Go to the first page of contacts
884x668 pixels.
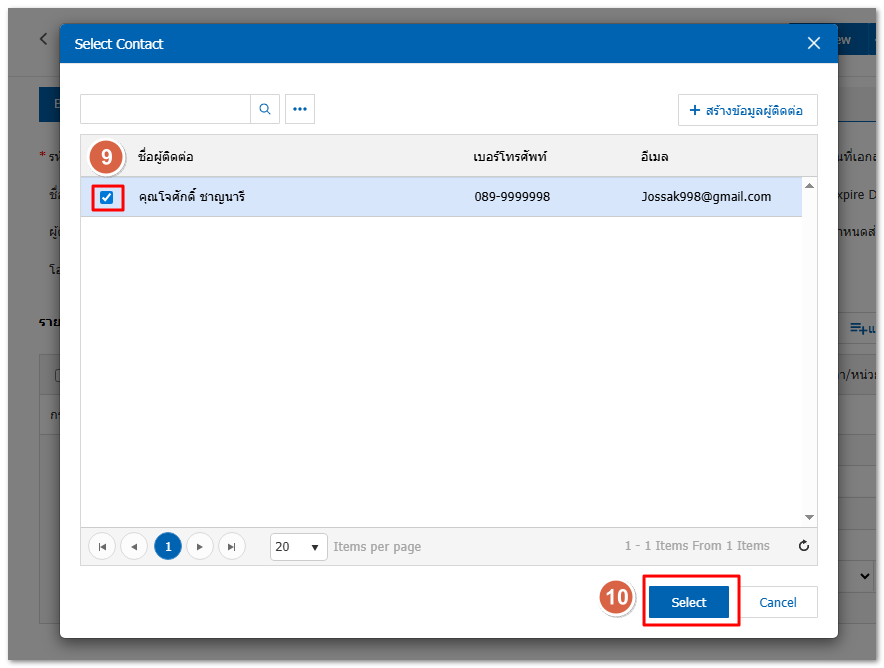102,546
